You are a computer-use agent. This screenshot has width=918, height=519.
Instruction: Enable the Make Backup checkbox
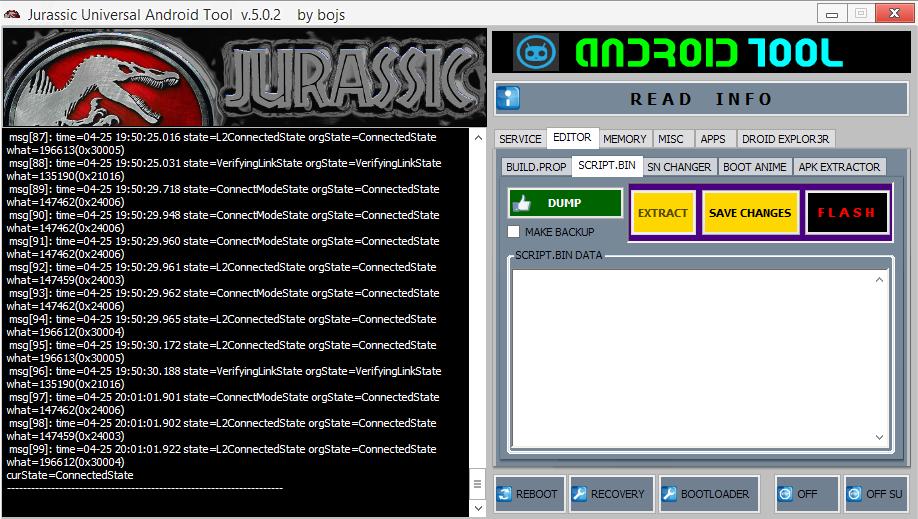pos(514,232)
